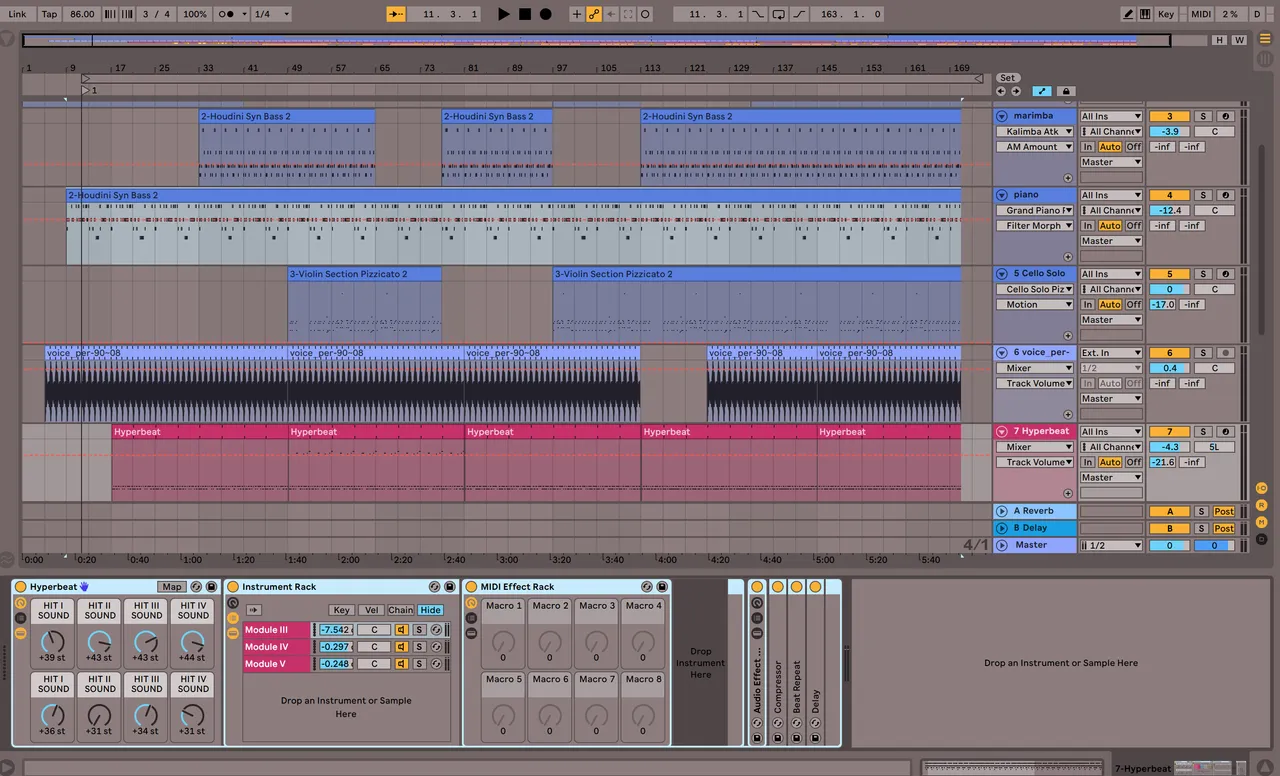
Task: Toggle A Reverb Post button
Action: pyautogui.click(x=1224, y=512)
